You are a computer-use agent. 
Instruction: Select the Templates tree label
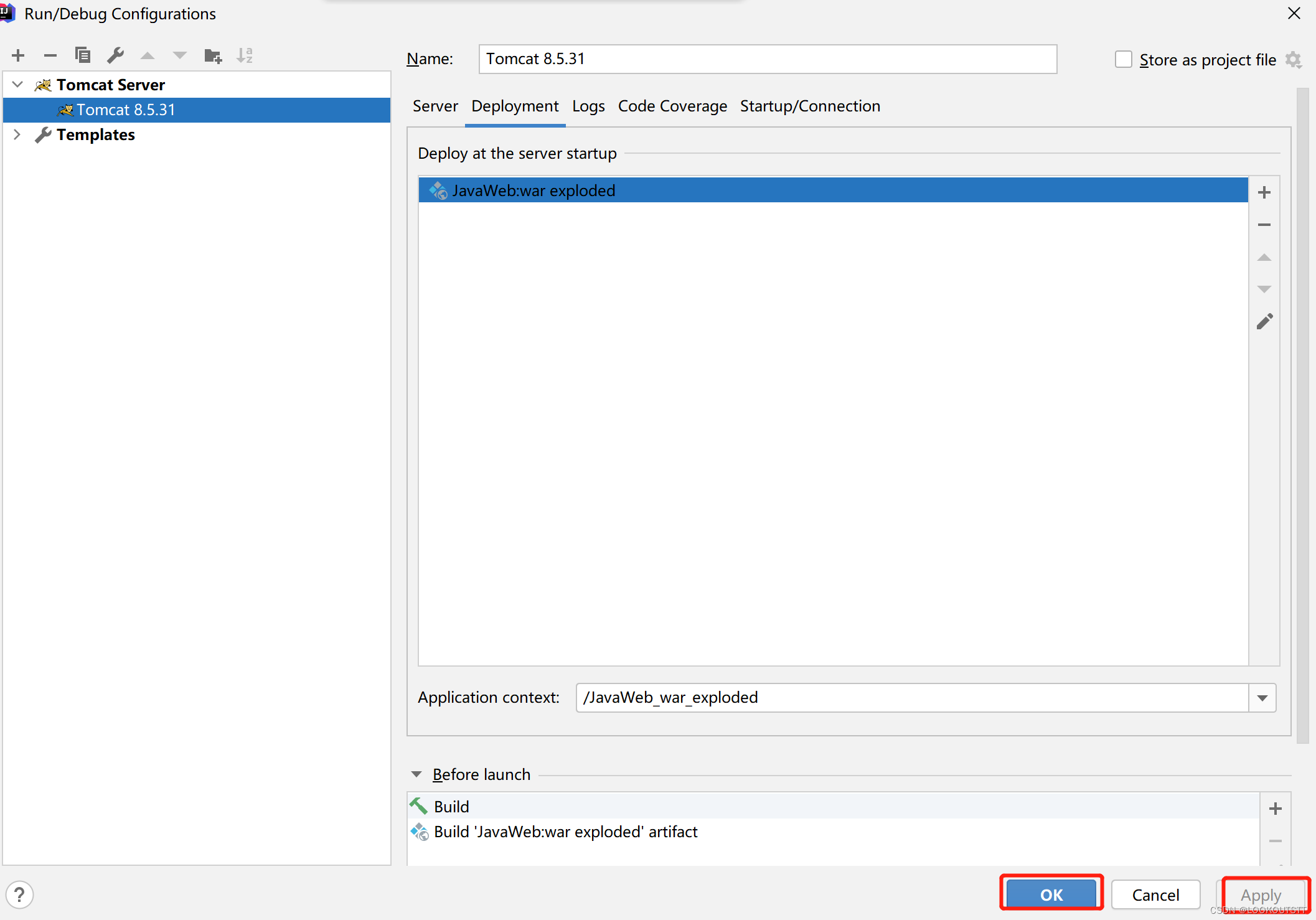[x=96, y=134]
